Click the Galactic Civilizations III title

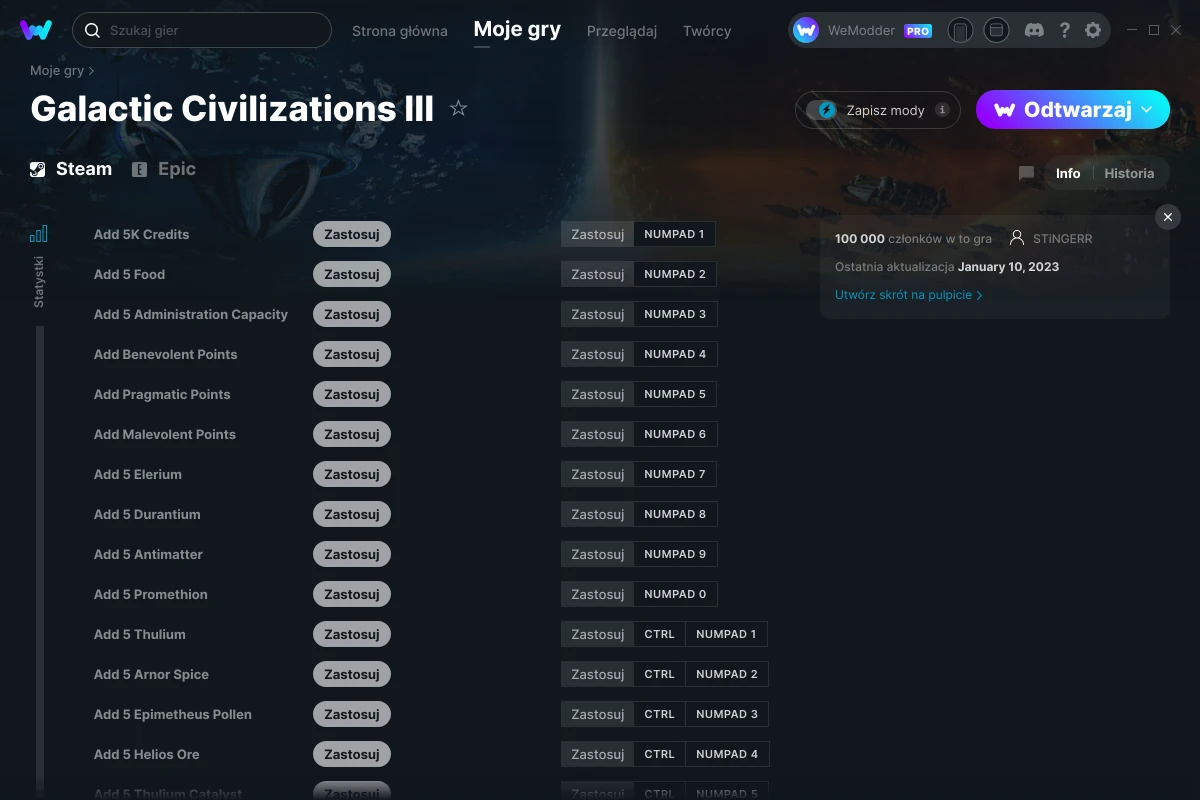tap(232, 108)
